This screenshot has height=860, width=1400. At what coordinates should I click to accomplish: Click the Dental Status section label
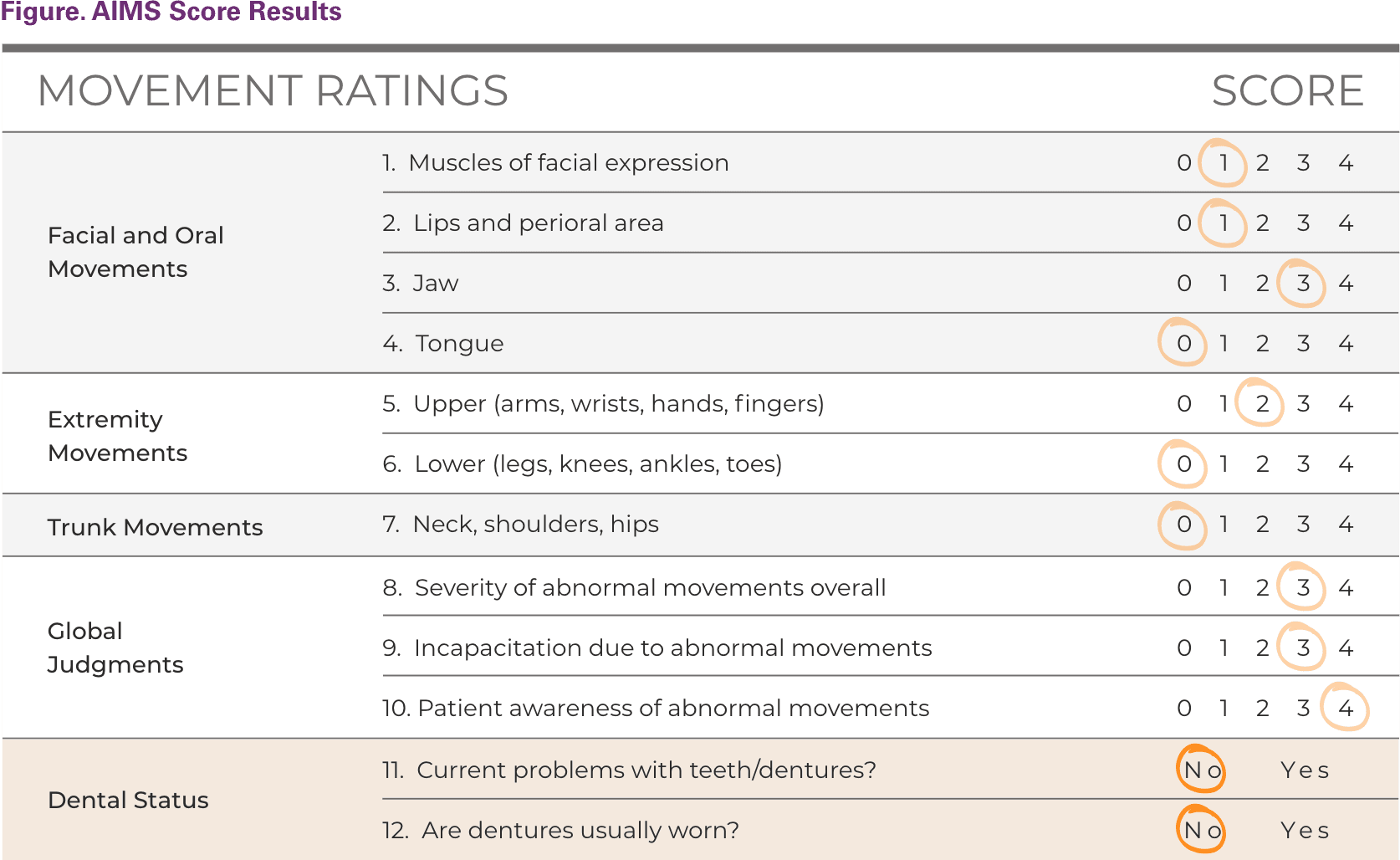[128, 800]
